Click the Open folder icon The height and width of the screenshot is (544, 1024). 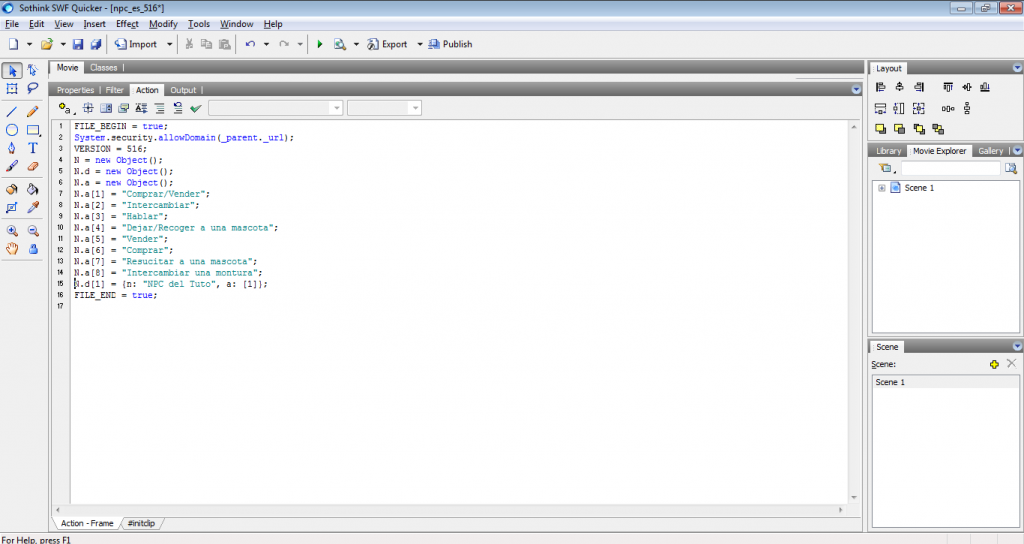coord(46,44)
